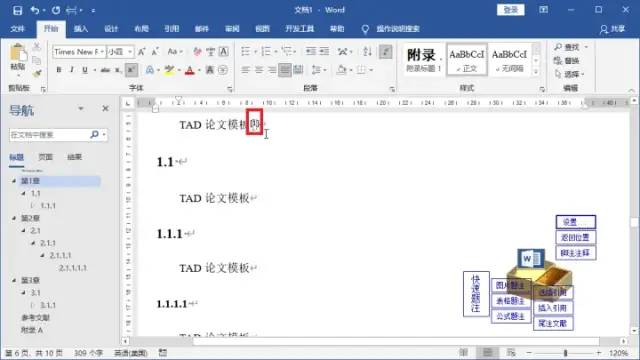
Task: Toggle Bold formatting button
Action: point(59,70)
